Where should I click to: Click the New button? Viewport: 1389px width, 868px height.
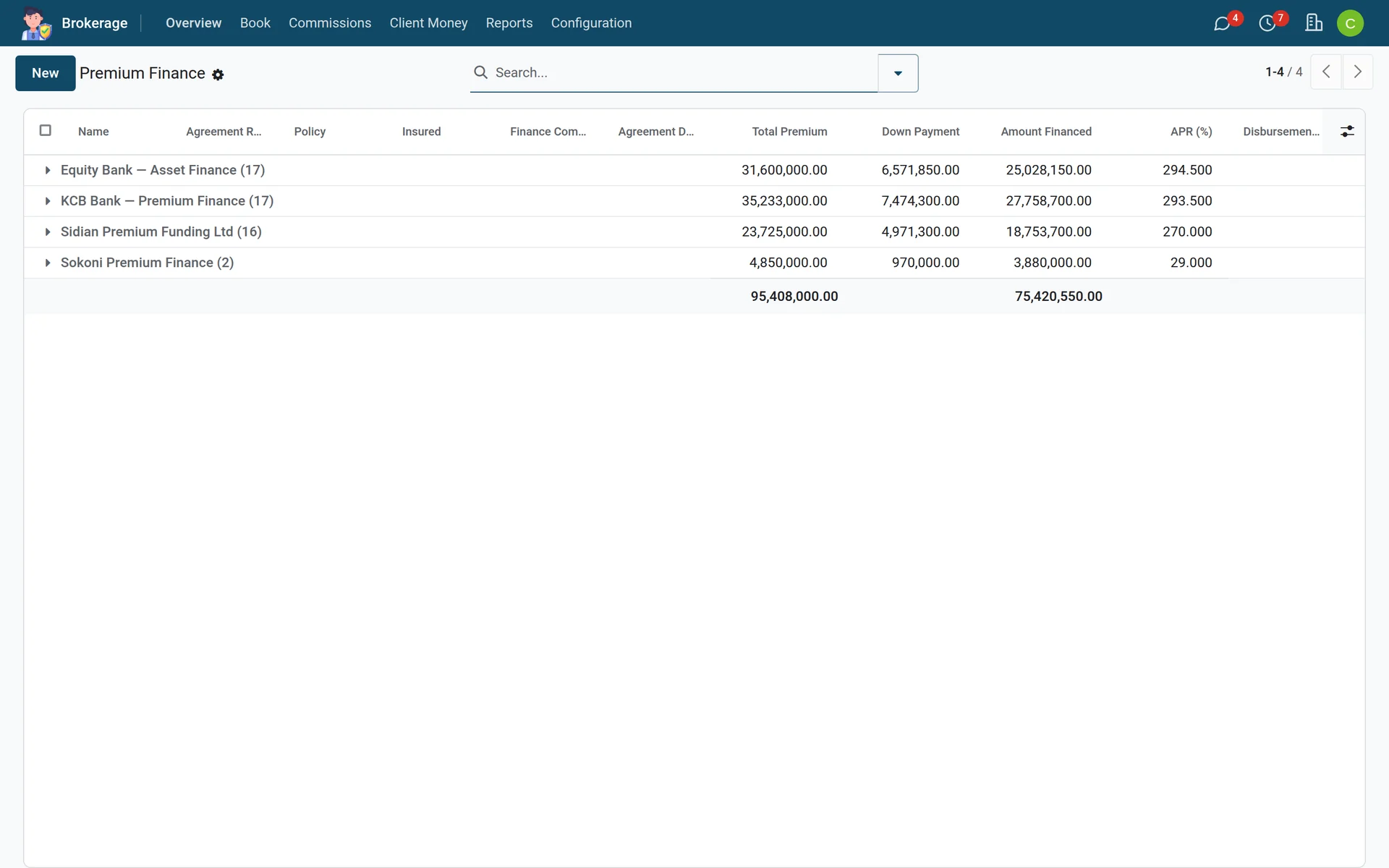coord(46,73)
